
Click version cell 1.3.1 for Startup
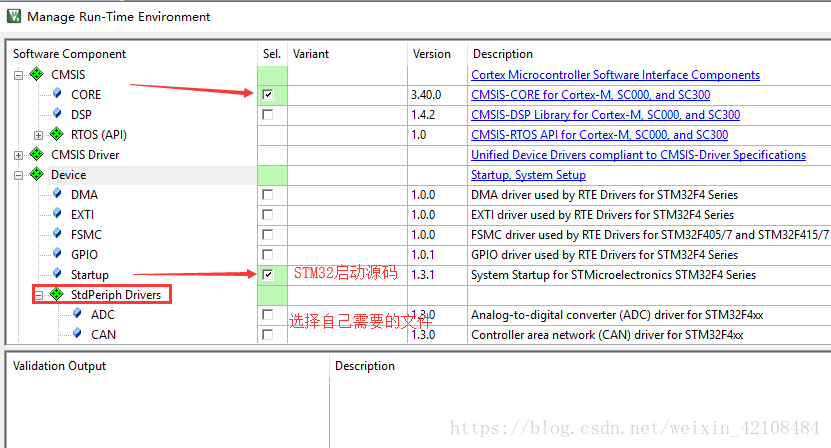click(x=423, y=275)
